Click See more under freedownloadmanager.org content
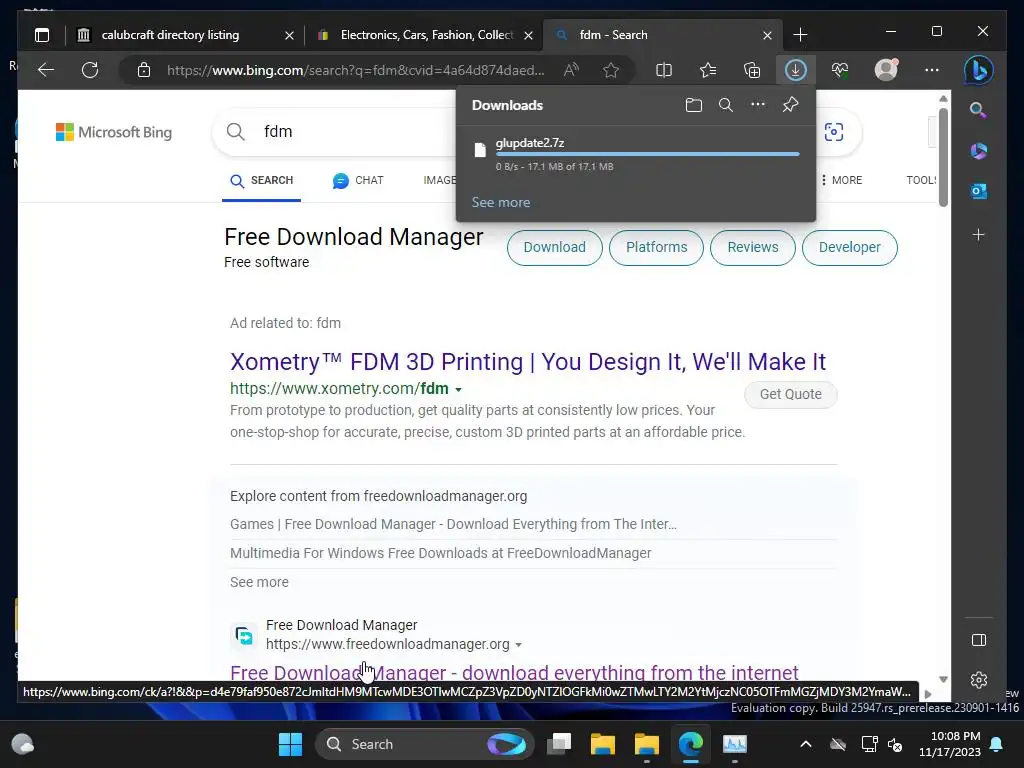Screen dimensions: 1024x768 (259, 582)
